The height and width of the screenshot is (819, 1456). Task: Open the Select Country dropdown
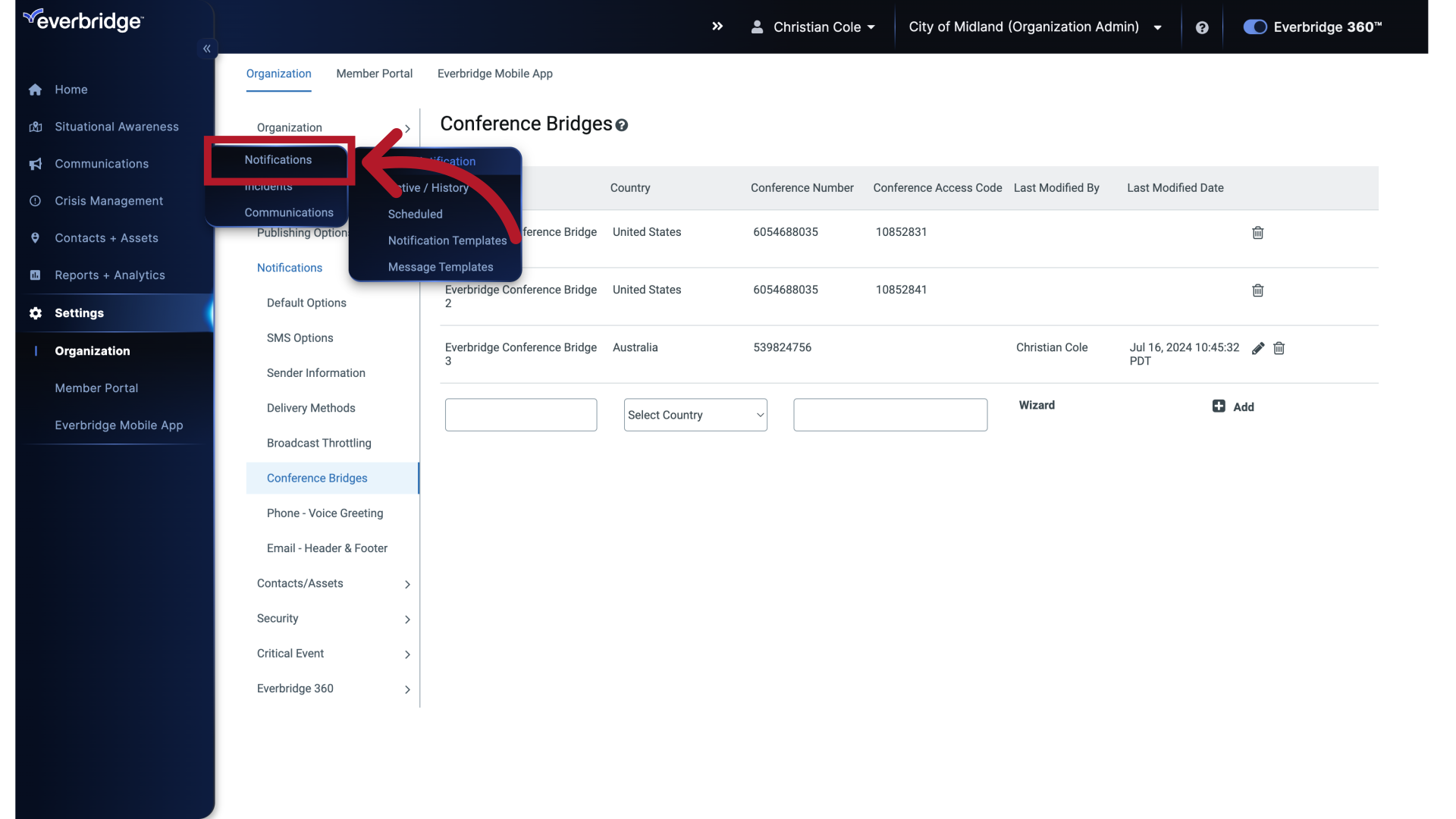695,415
